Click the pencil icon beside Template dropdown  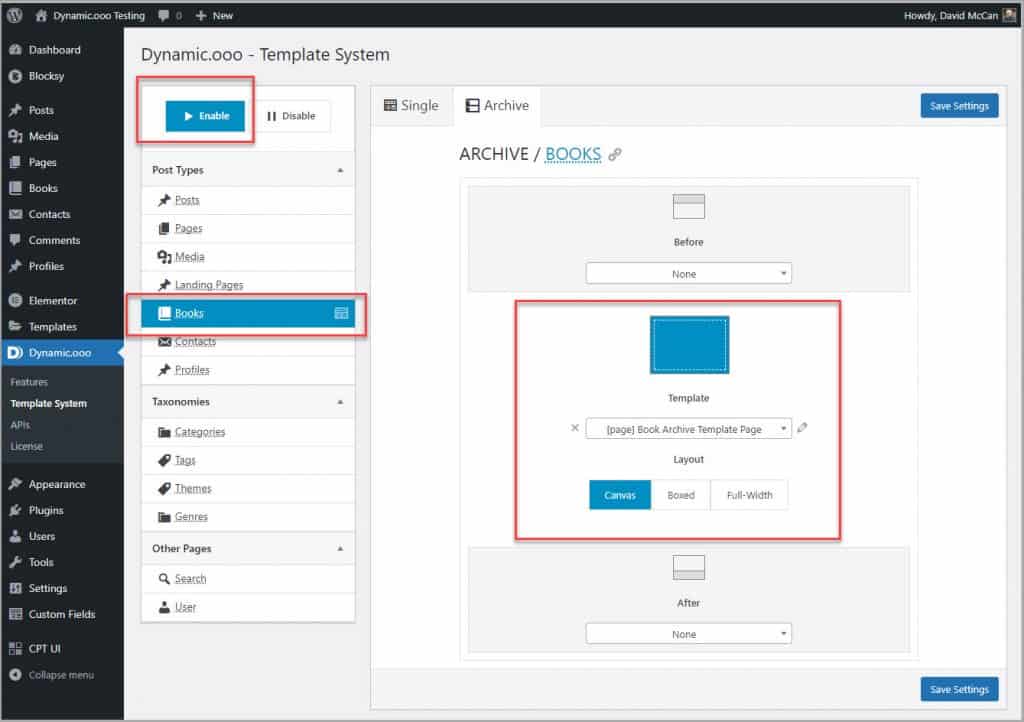pos(803,428)
